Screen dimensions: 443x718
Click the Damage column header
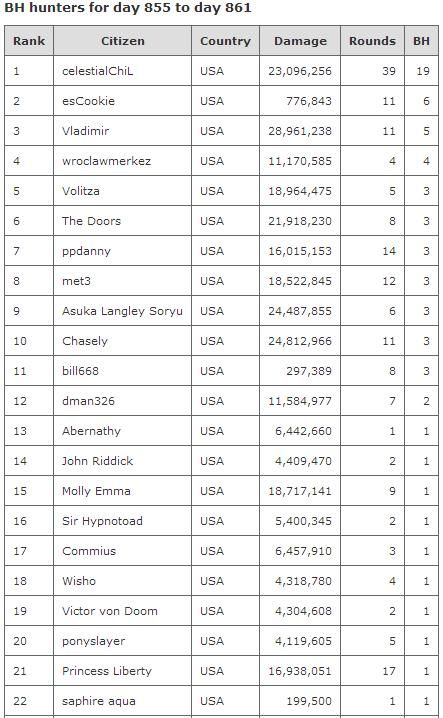coord(300,41)
